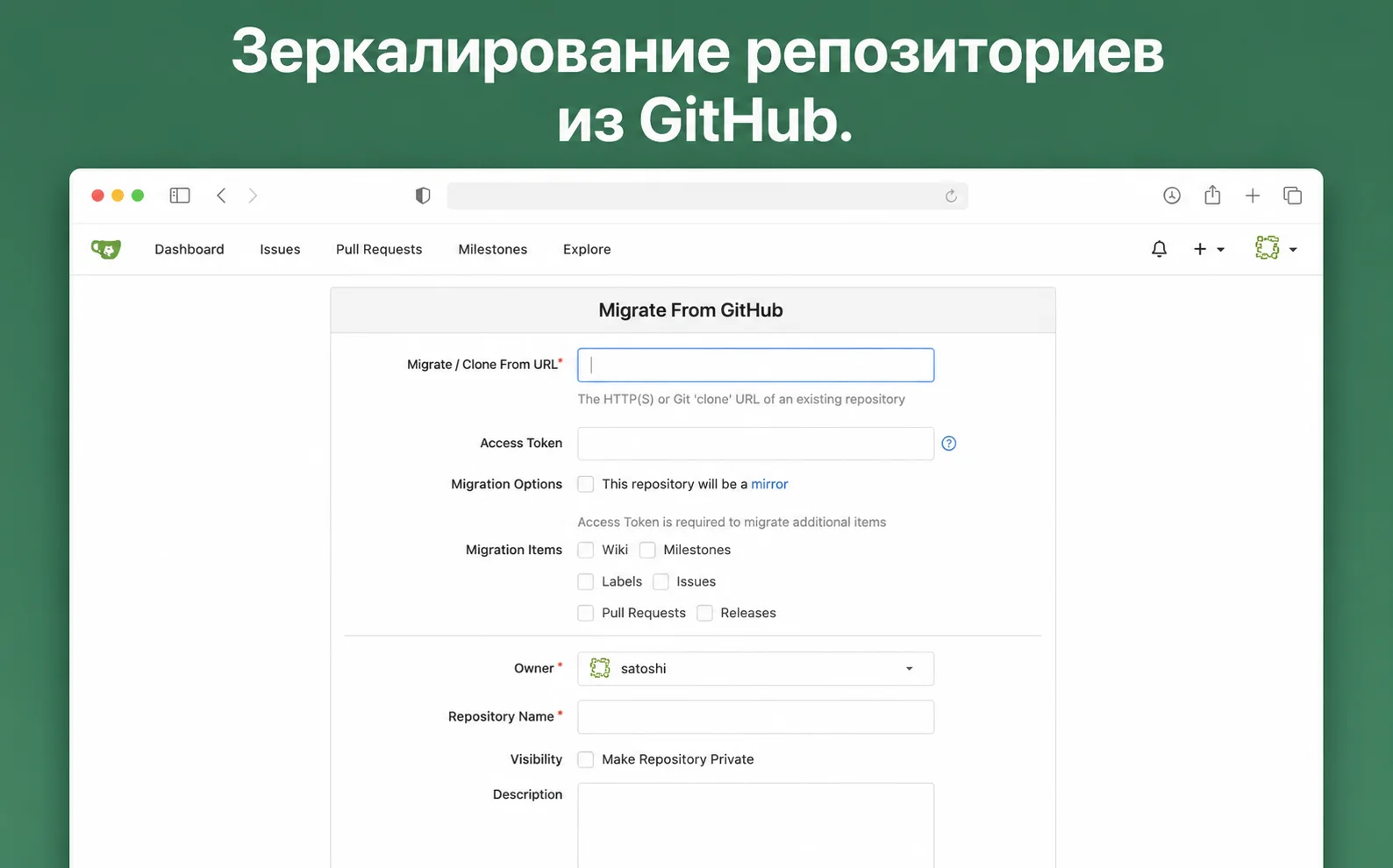Open the Pull Requests nav item
The height and width of the screenshot is (868, 1393).
379,249
